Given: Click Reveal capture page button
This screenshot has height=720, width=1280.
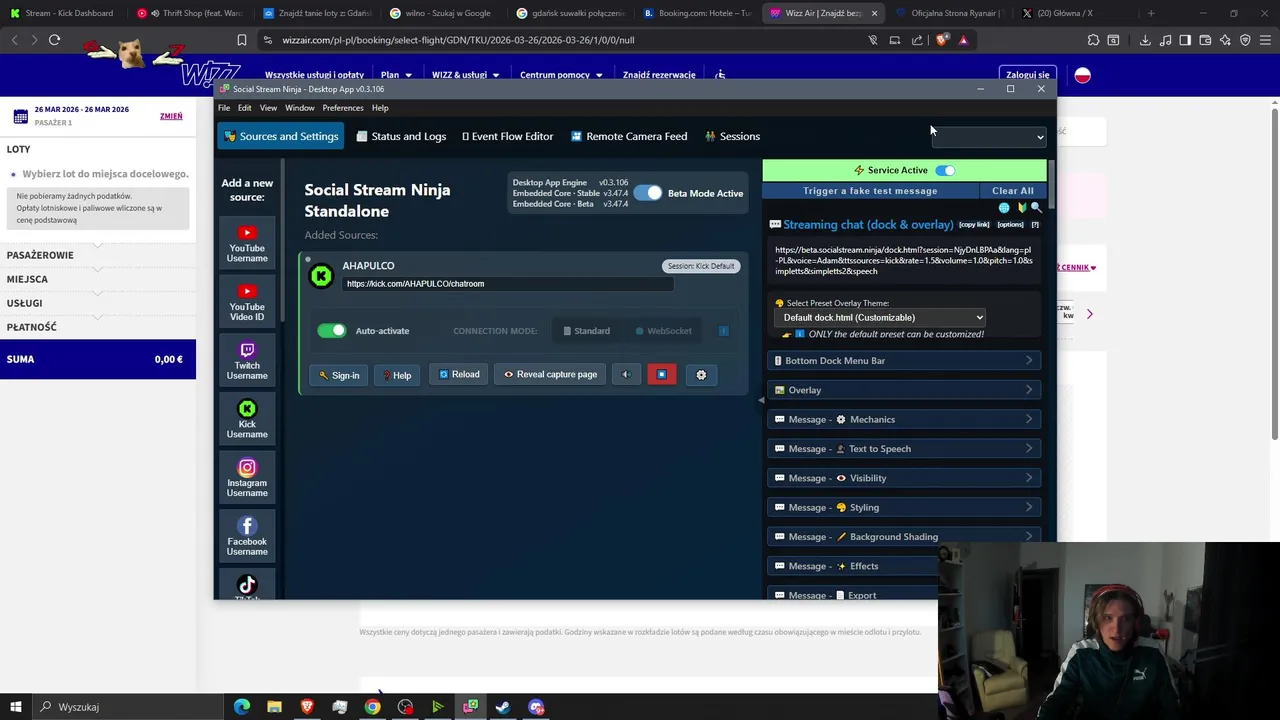Looking at the screenshot, I should click(550, 375).
